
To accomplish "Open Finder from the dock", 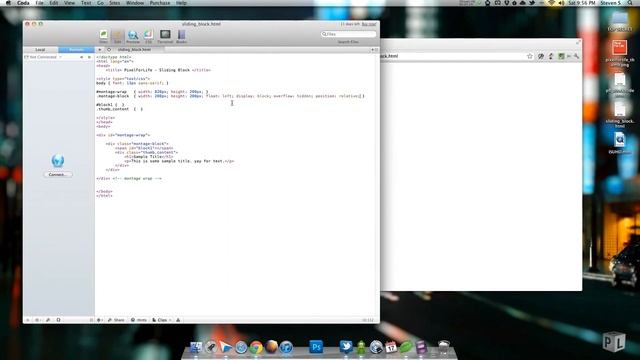I will point(196,347).
